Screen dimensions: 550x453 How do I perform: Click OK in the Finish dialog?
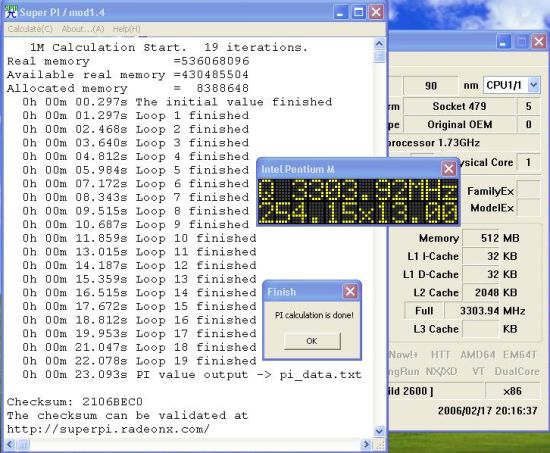(x=312, y=341)
